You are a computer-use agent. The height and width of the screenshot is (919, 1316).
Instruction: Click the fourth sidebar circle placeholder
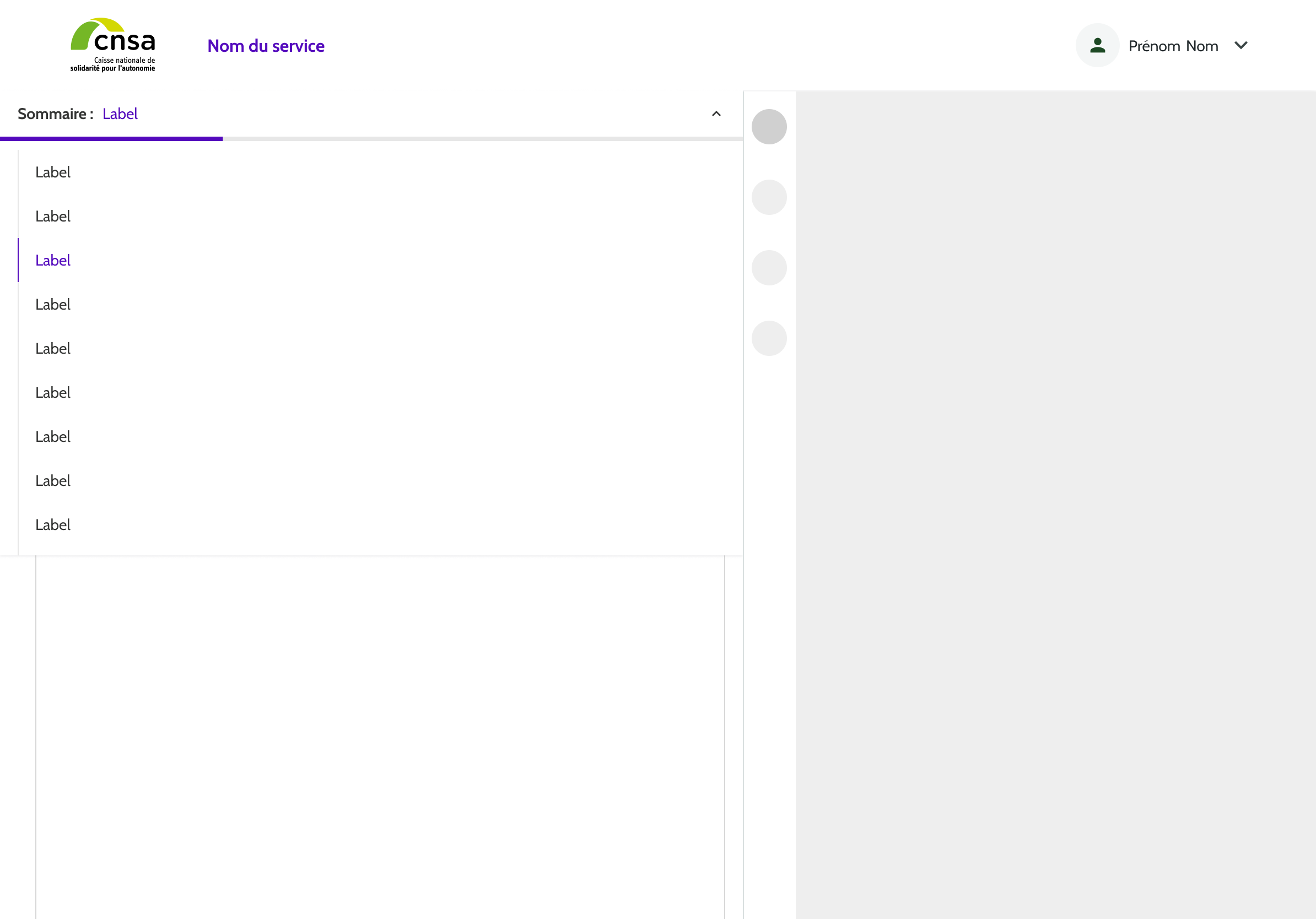pos(769,338)
